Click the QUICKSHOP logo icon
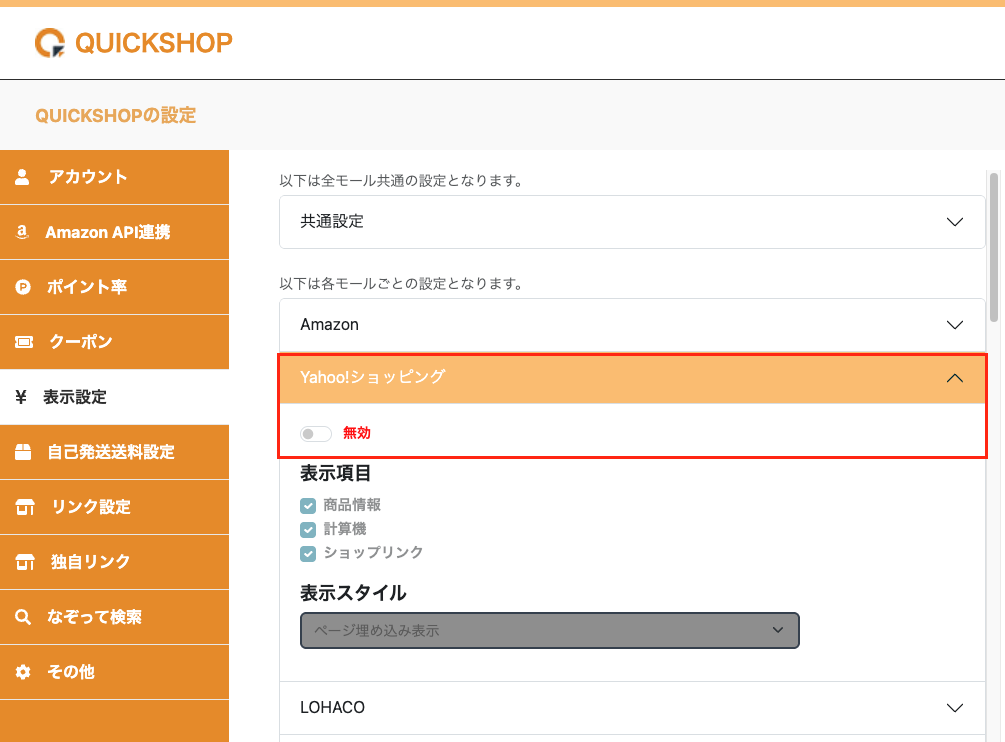This screenshot has width=1005, height=742. [50, 42]
